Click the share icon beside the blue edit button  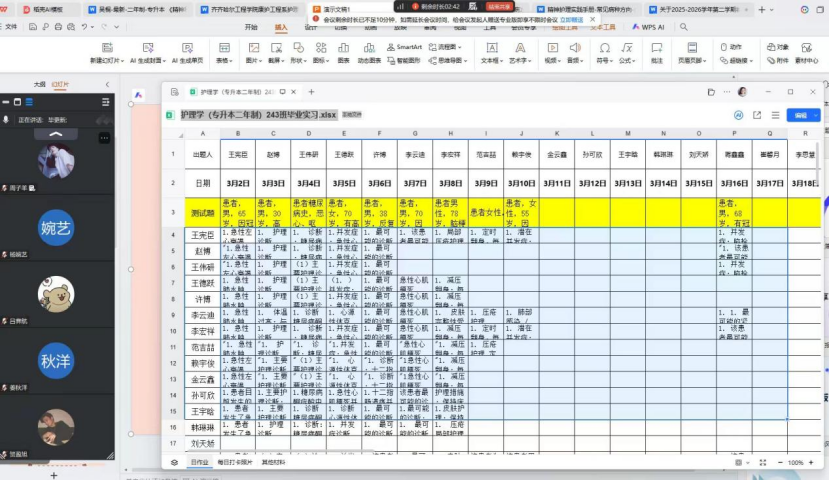click(757, 115)
